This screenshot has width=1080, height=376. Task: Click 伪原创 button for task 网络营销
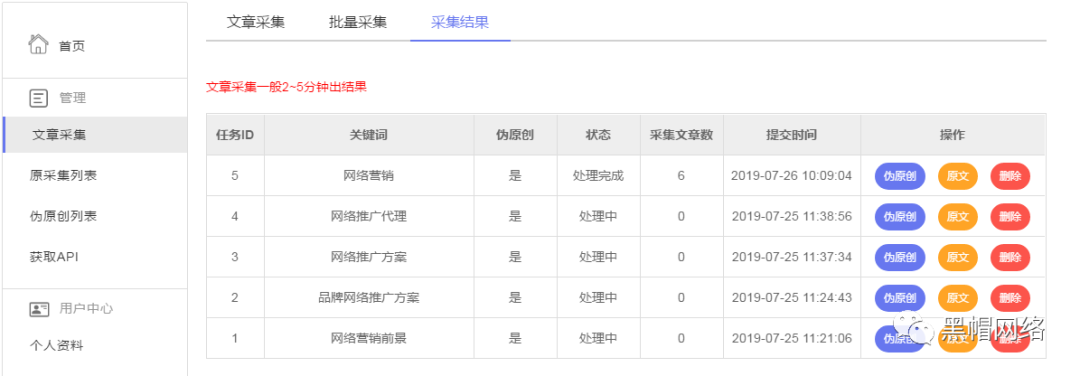[x=900, y=176]
